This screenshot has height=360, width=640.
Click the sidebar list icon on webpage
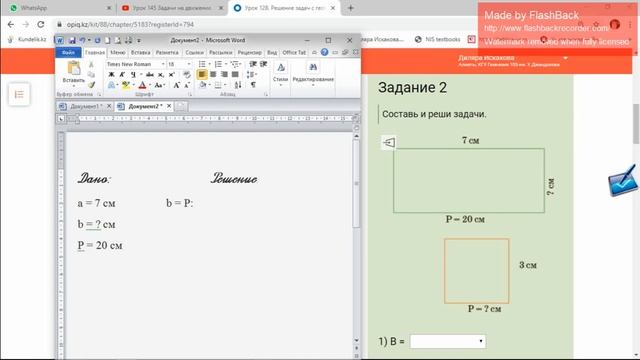click(x=19, y=95)
